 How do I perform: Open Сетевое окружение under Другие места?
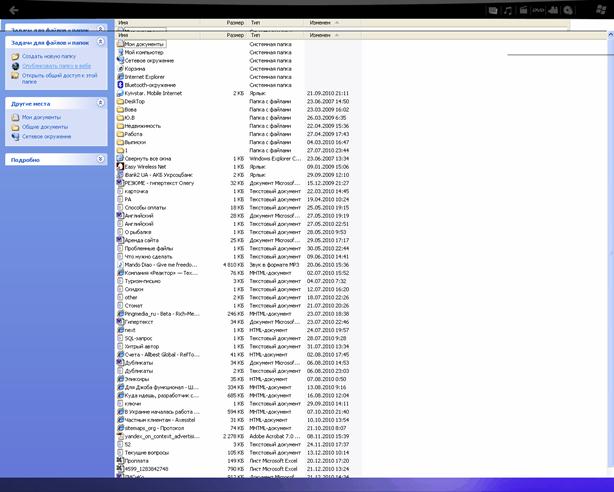pos(46,137)
